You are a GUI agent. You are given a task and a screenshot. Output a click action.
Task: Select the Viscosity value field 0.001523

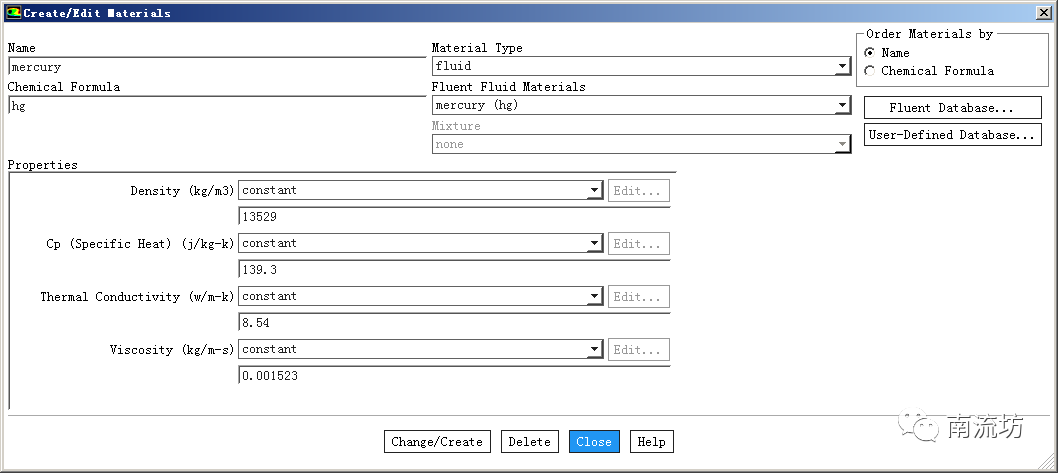[x=454, y=376]
